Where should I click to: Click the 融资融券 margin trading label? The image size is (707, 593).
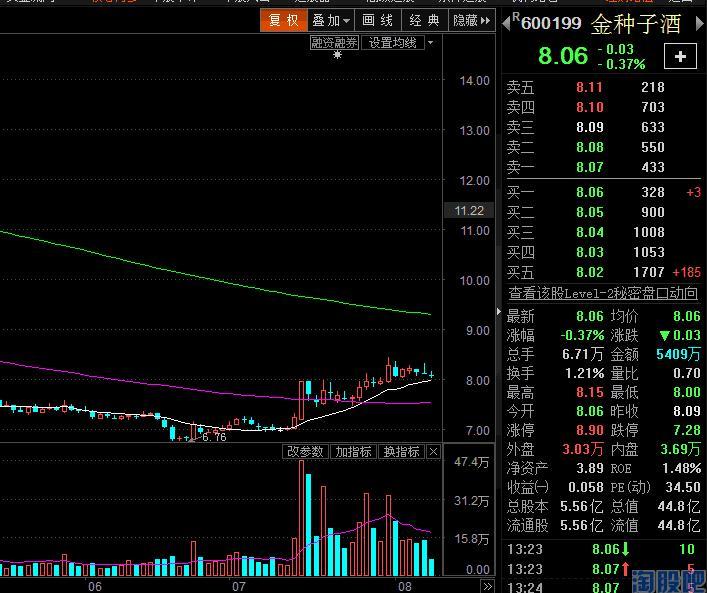click(x=334, y=43)
